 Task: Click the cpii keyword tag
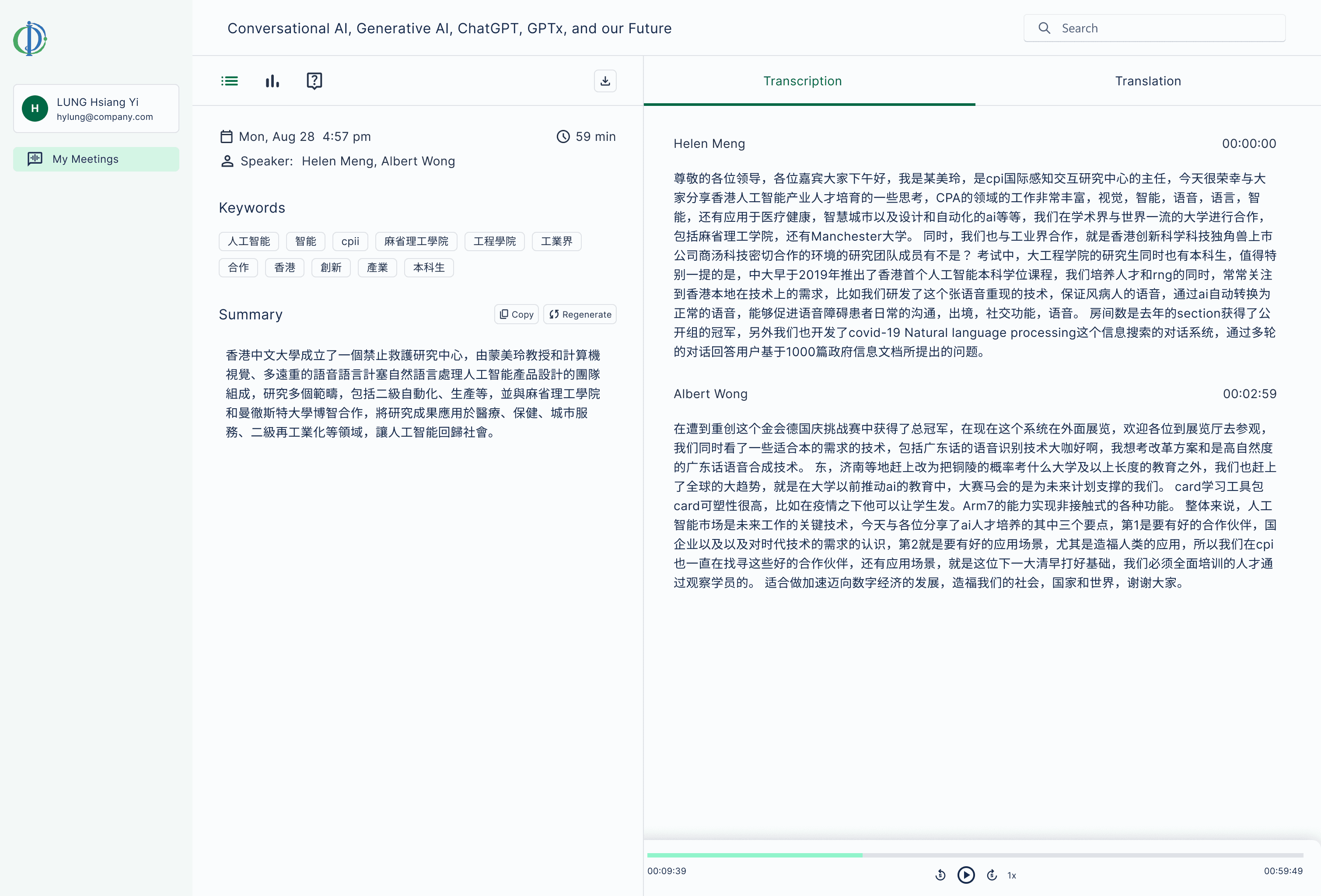350,241
